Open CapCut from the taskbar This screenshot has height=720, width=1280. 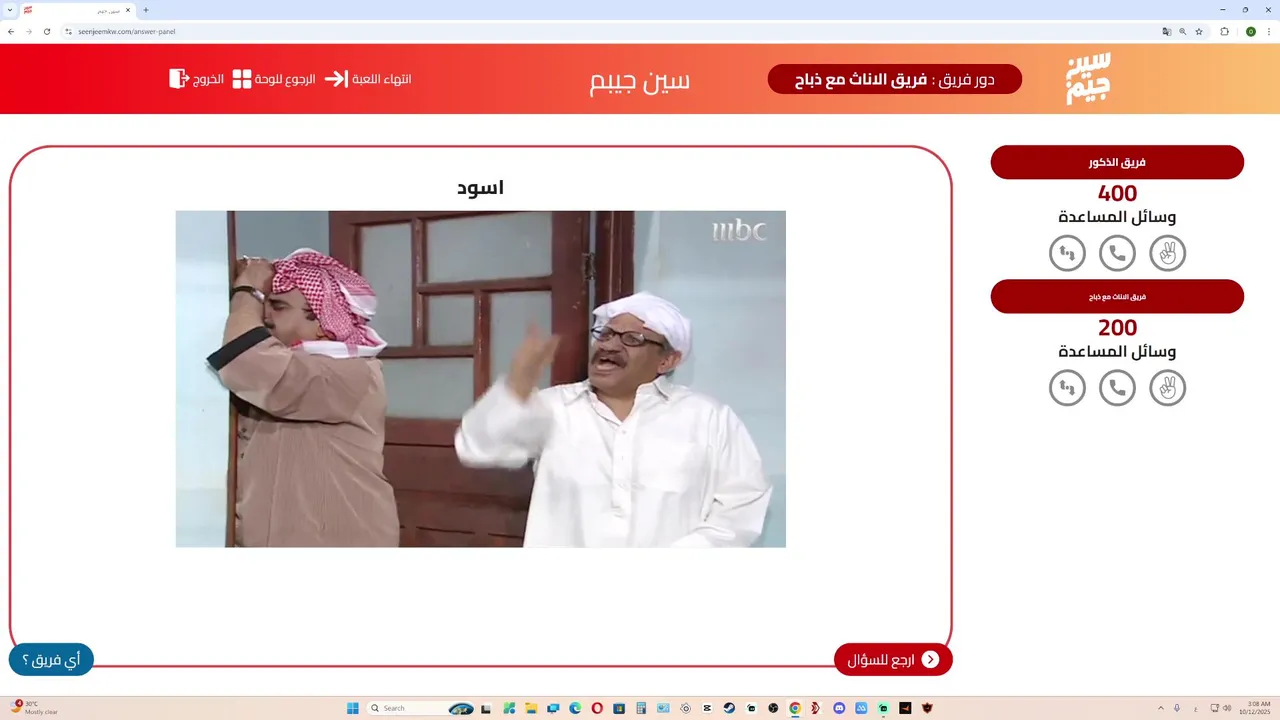[x=707, y=708]
